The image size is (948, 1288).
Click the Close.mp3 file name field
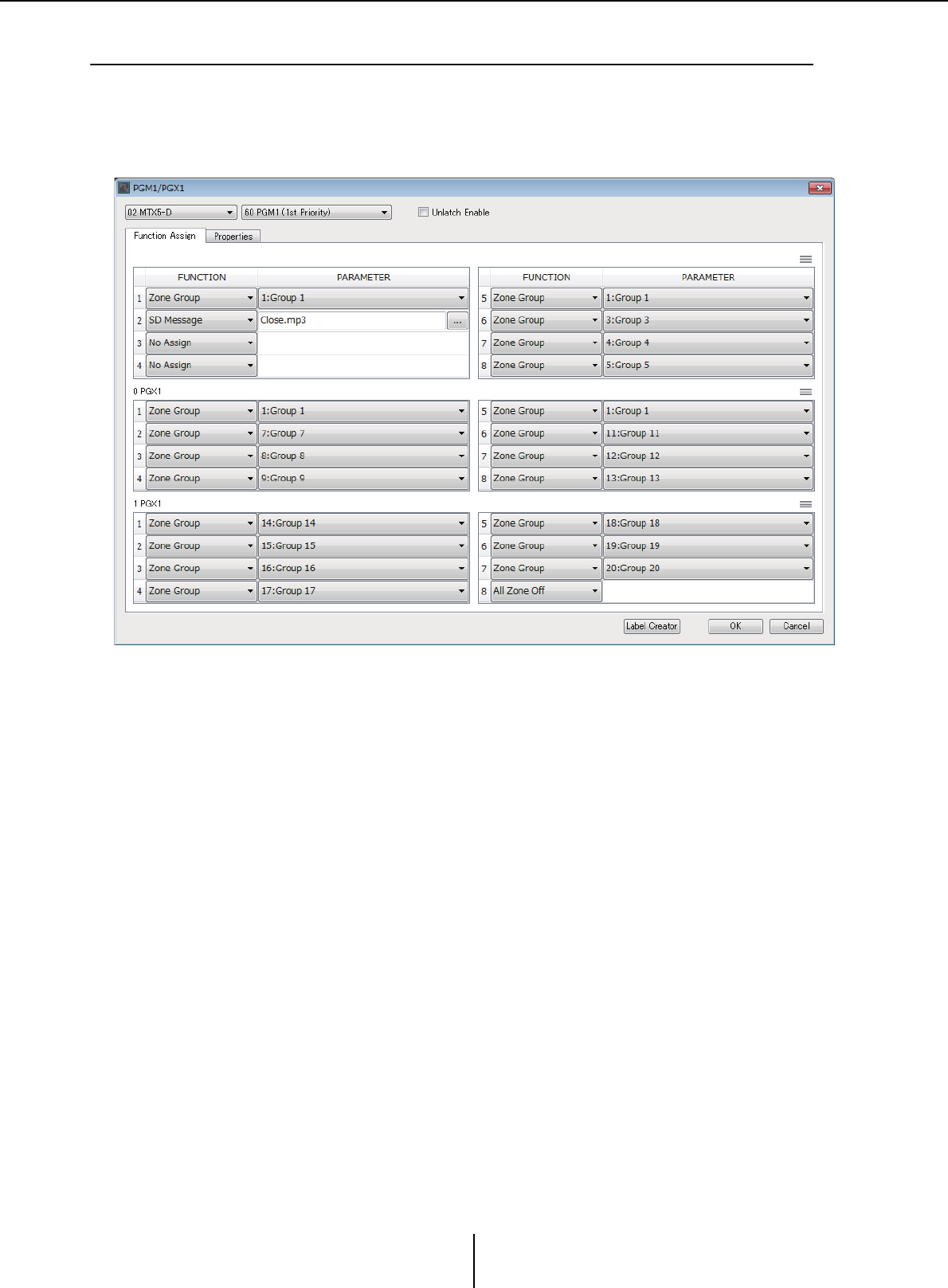351,320
